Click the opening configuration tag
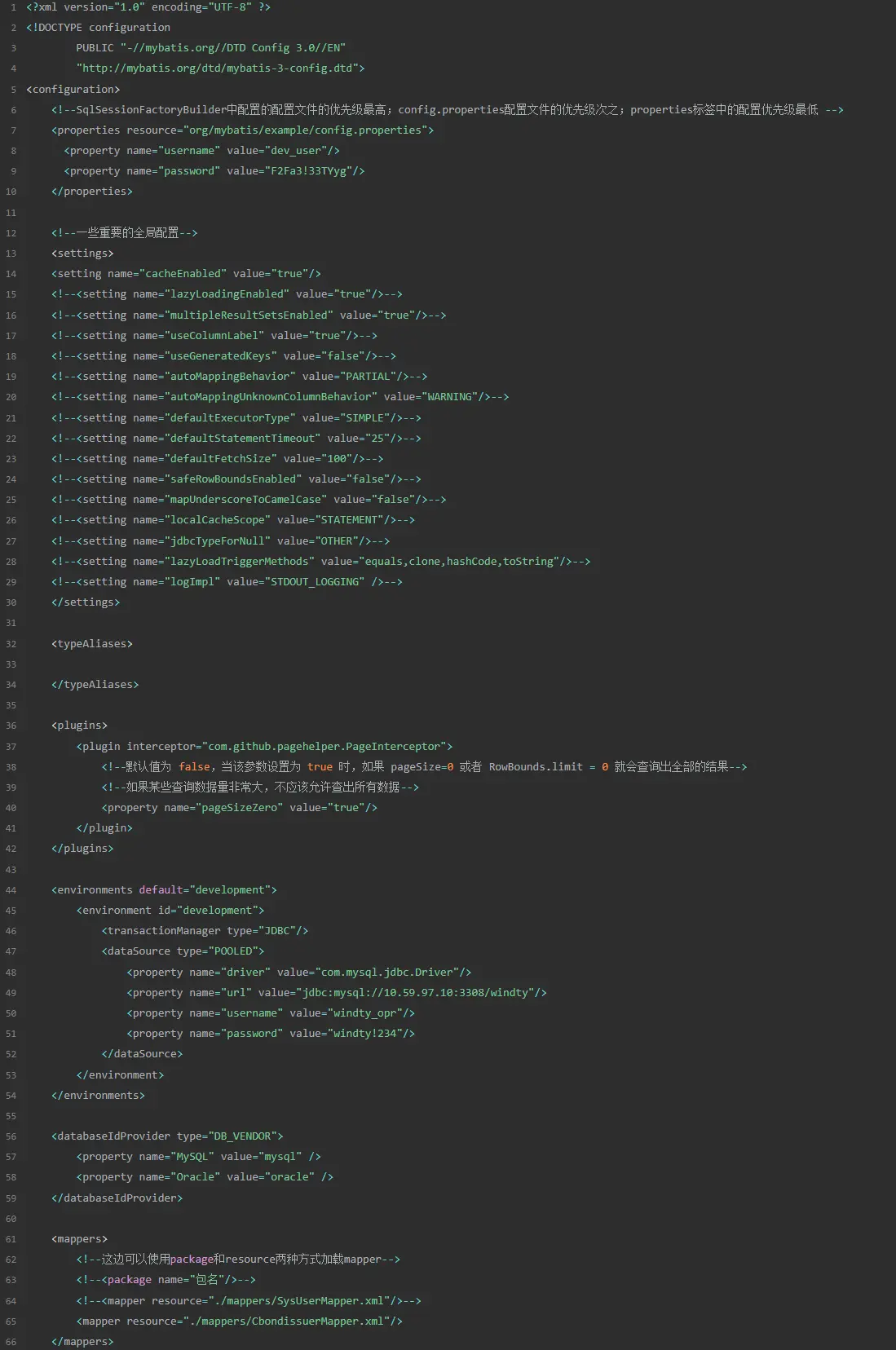 (73, 90)
